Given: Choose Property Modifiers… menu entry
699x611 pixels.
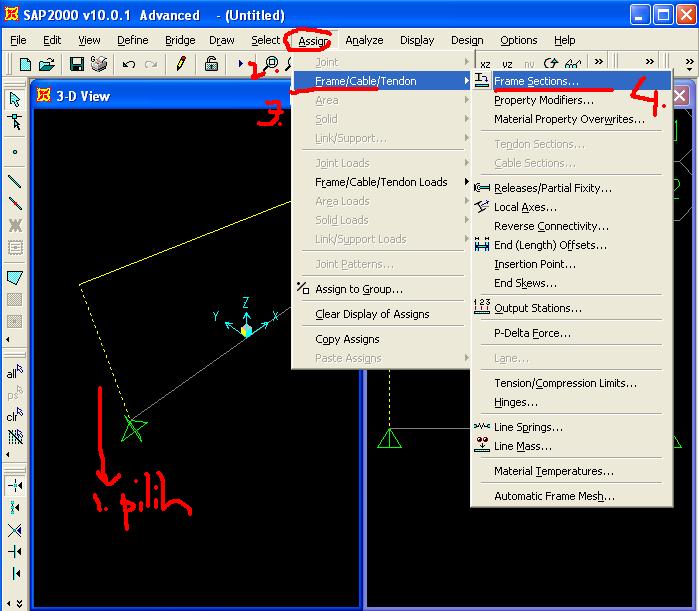Looking at the screenshot, I should 572,100.
